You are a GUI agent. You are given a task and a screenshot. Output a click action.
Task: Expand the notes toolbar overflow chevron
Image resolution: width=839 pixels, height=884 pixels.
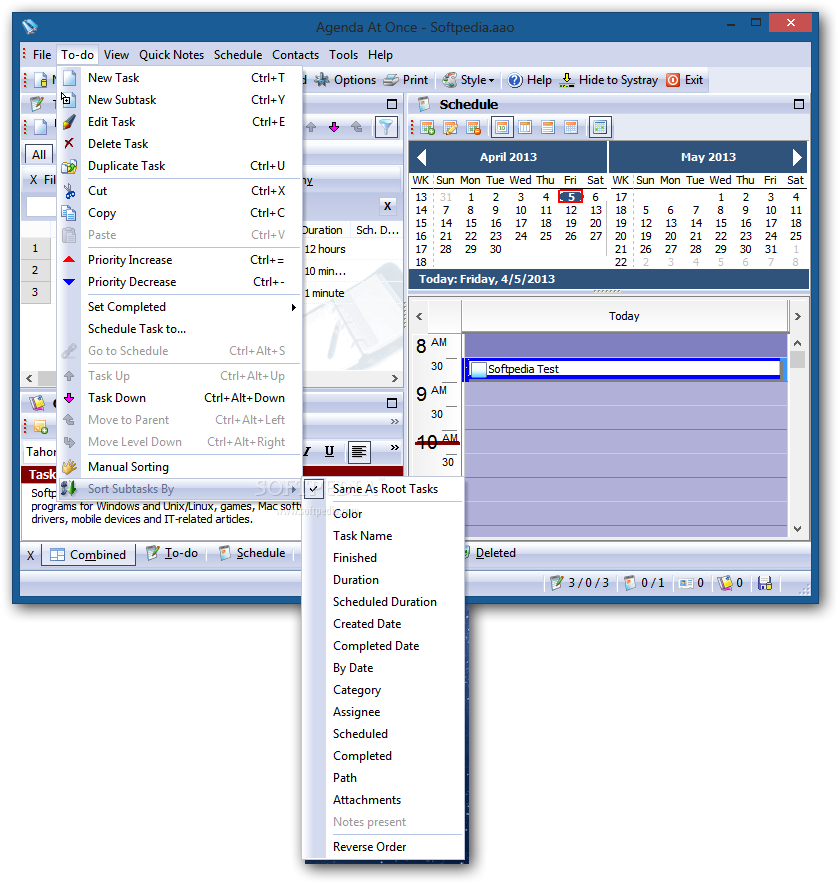pos(395,448)
